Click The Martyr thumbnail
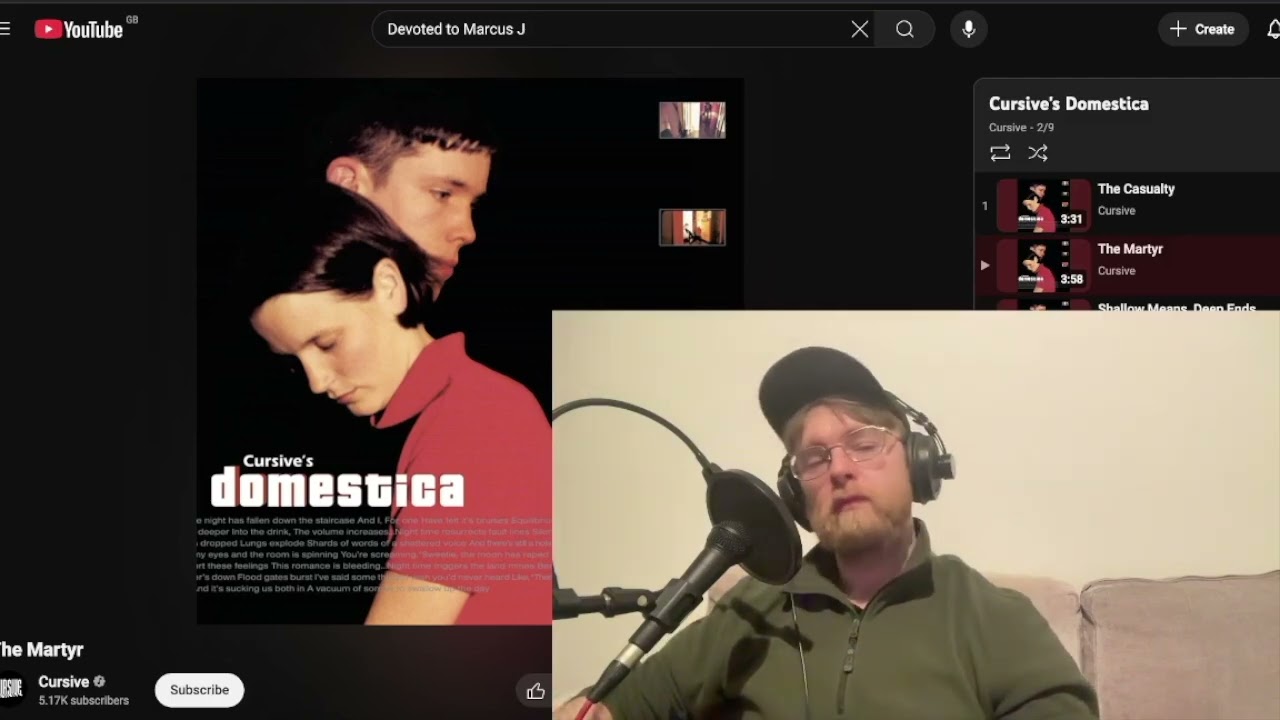 pyautogui.click(x=1042, y=265)
